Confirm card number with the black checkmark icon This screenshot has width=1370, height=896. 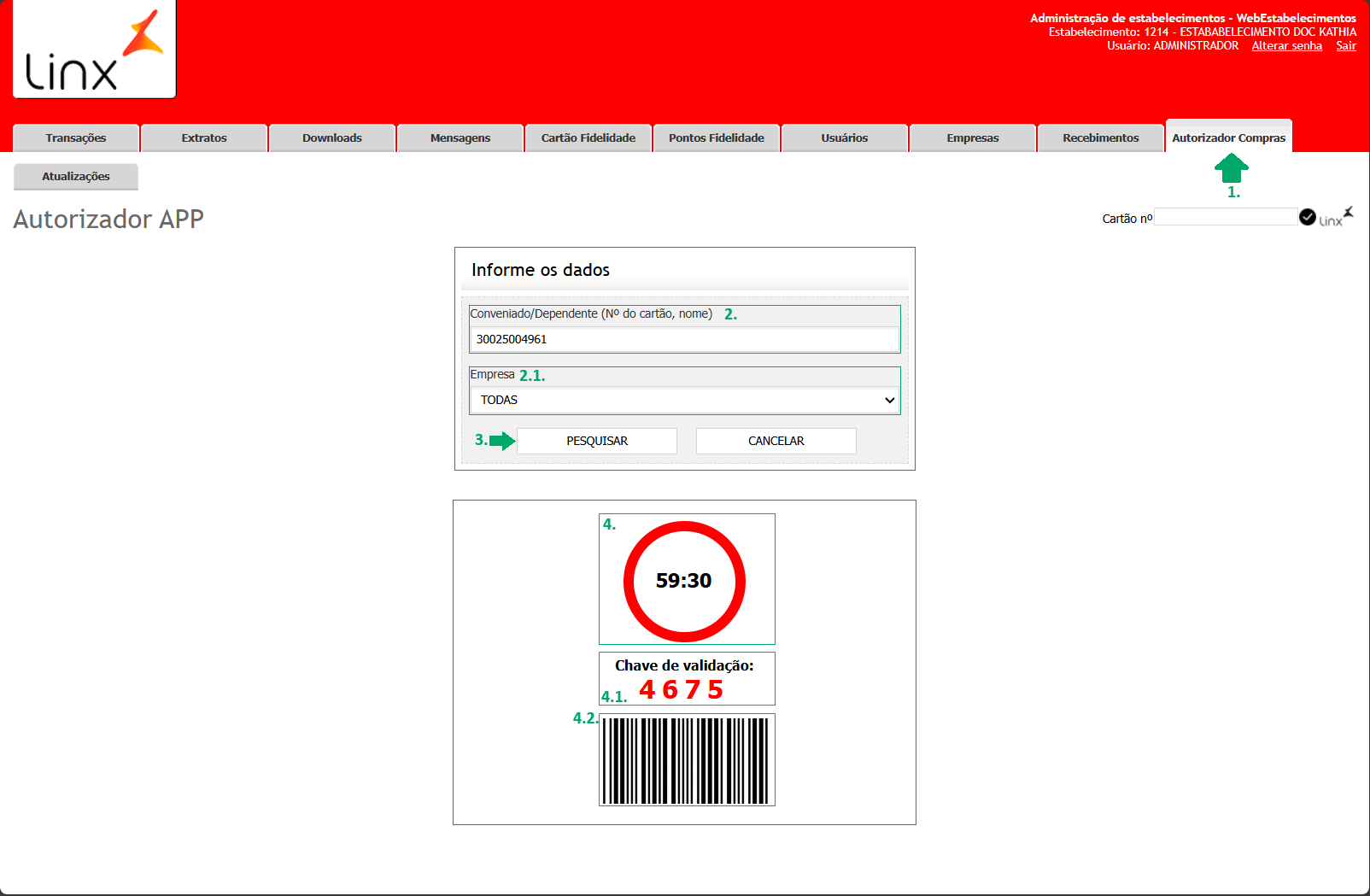1307,217
